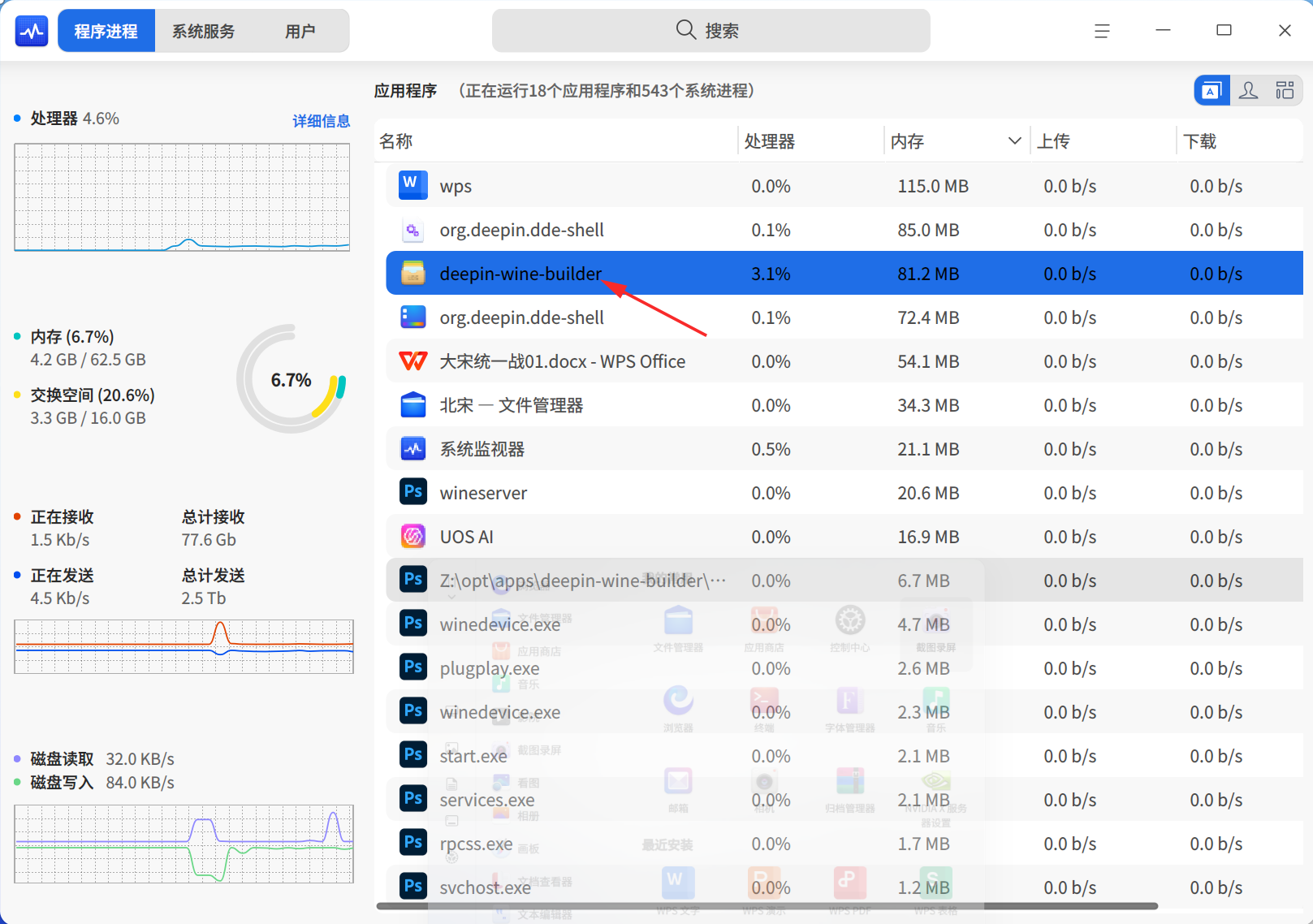
Task: Click the memory usage ring 6.7%
Action: tap(292, 379)
